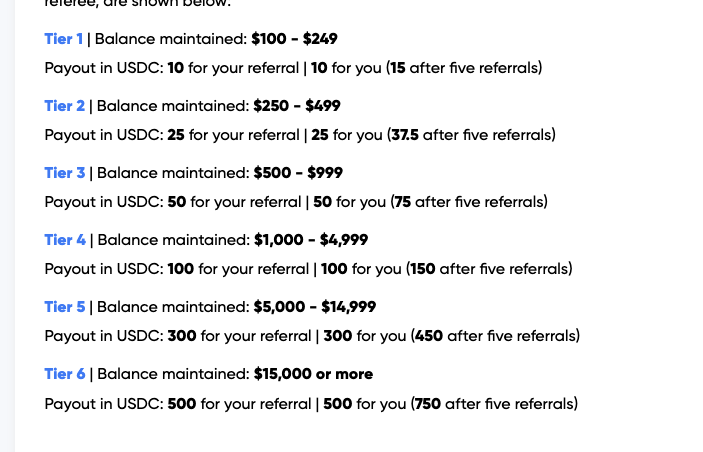Click 75 after five referrals text
Screen dimensions: 703x452
tap(469, 202)
